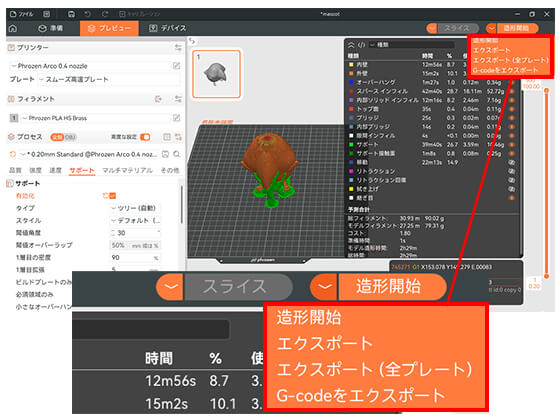Open the Phrozen PLA HS Brass dropdown
560x420 pixels.
tap(96, 118)
